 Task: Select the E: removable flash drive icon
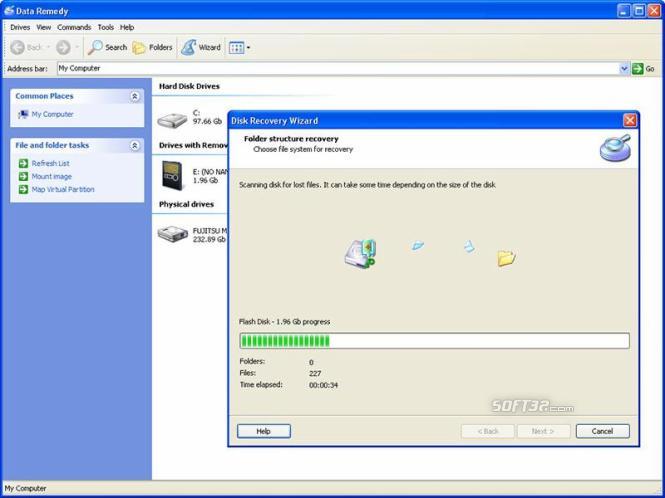[172, 176]
